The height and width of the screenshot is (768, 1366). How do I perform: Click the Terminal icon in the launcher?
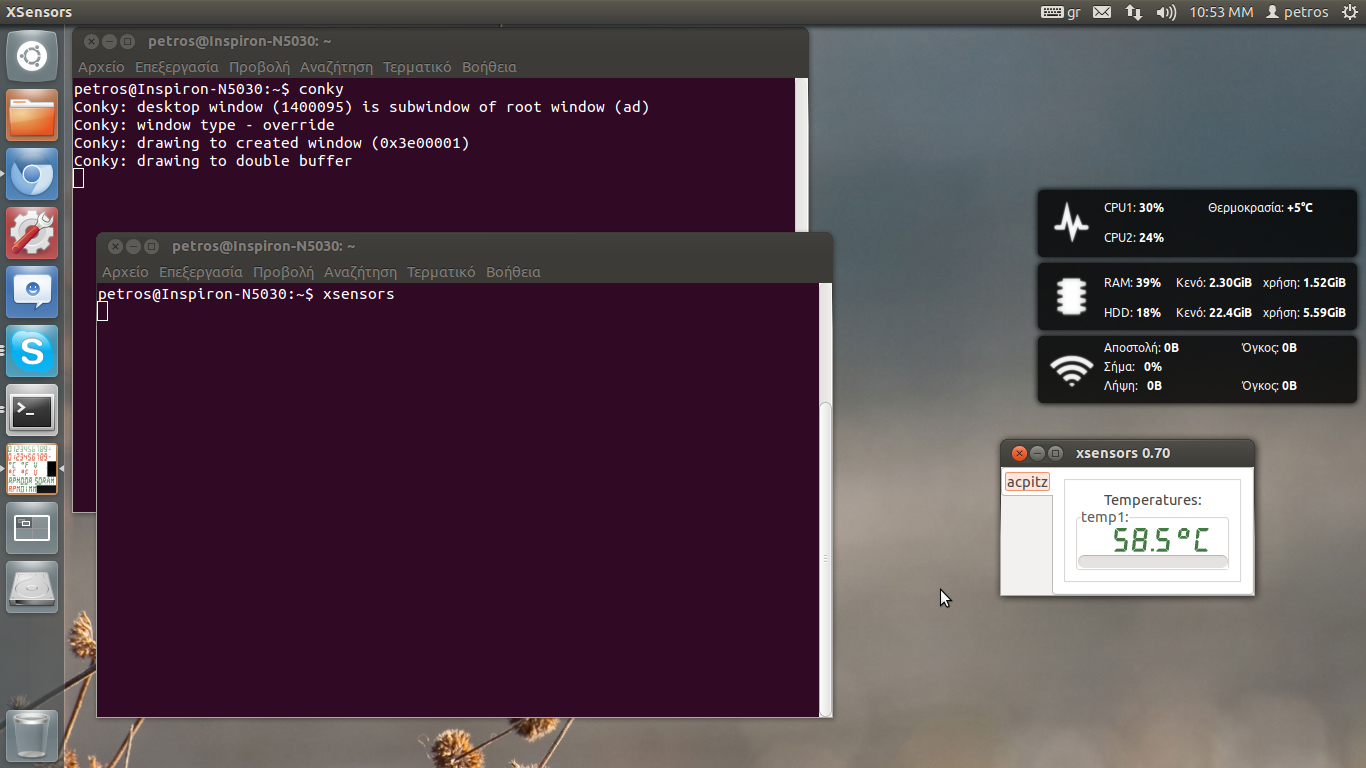(x=32, y=410)
